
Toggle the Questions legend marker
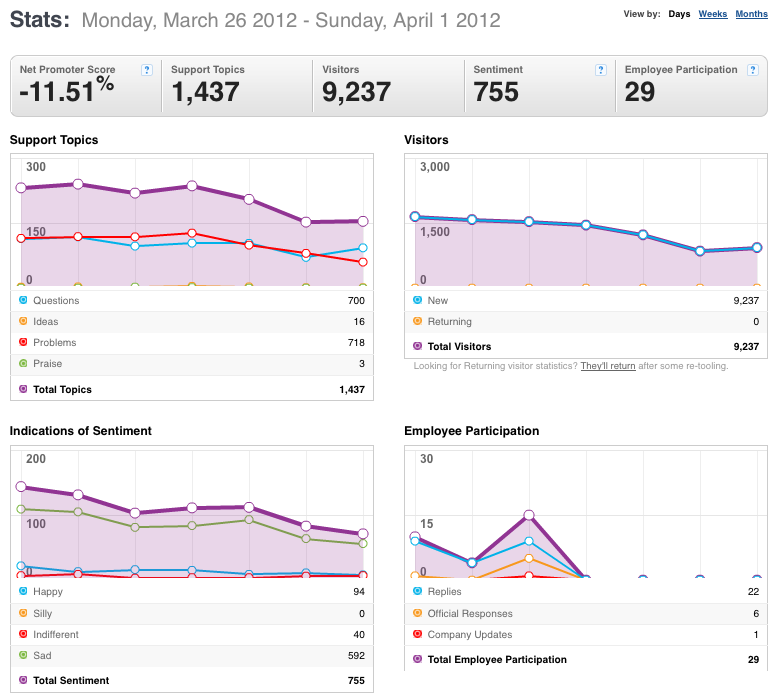tap(23, 300)
